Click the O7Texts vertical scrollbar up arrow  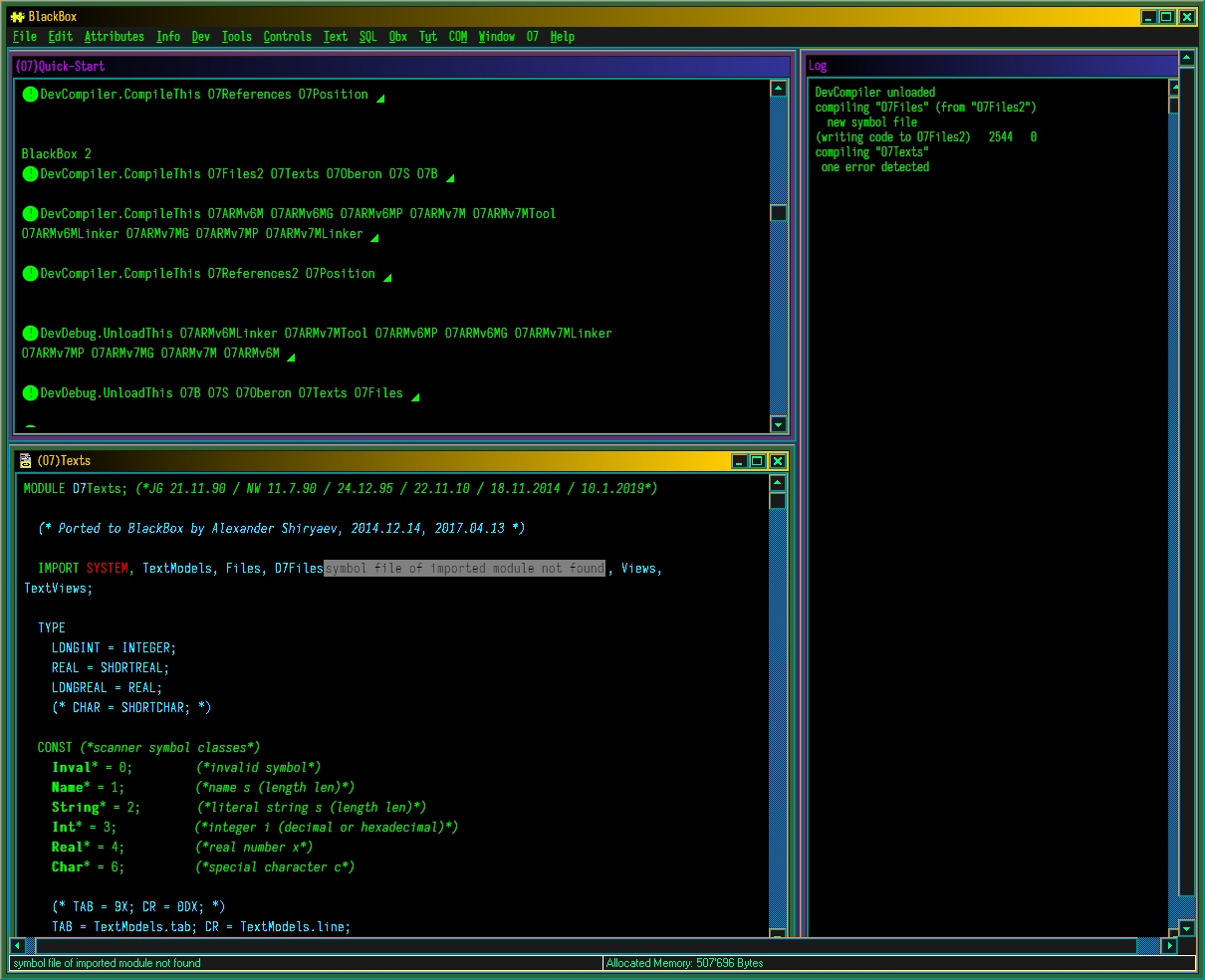pos(778,483)
